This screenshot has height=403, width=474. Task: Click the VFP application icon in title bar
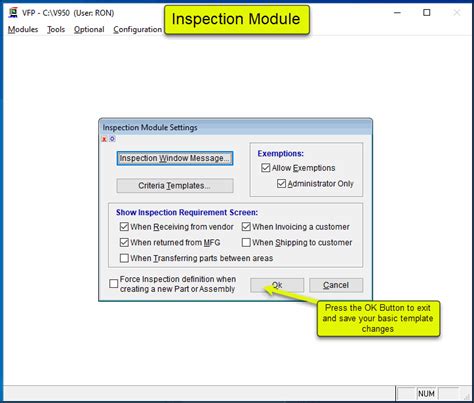pyautogui.click(x=13, y=13)
